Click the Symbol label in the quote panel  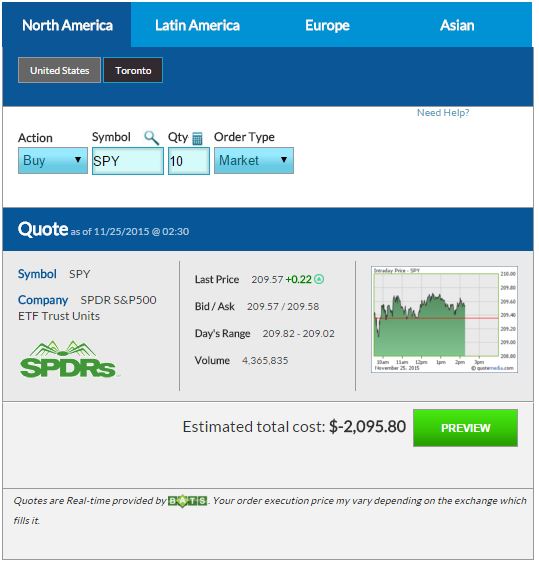point(37,274)
